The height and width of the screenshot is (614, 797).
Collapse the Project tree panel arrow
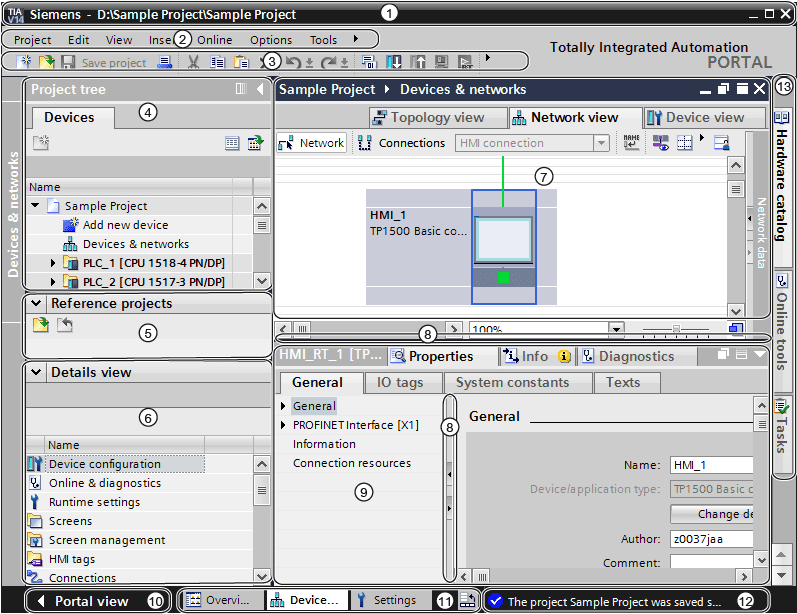(x=260, y=89)
